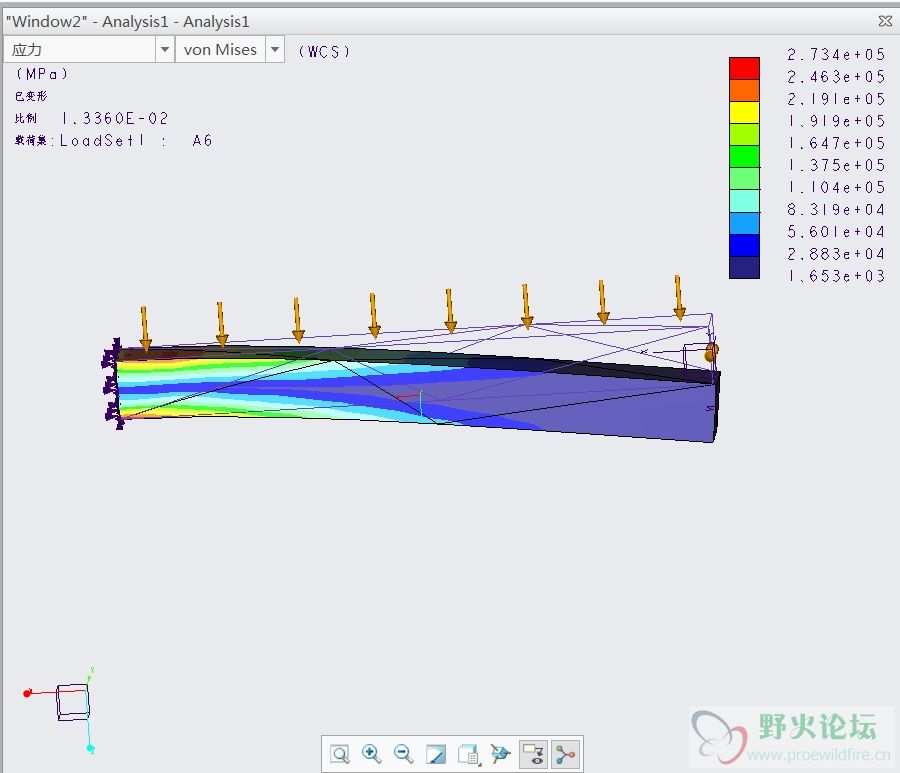Select the 应力 quantity field
This screenshot has width=900, height=773.
click(x=80, y=49)
